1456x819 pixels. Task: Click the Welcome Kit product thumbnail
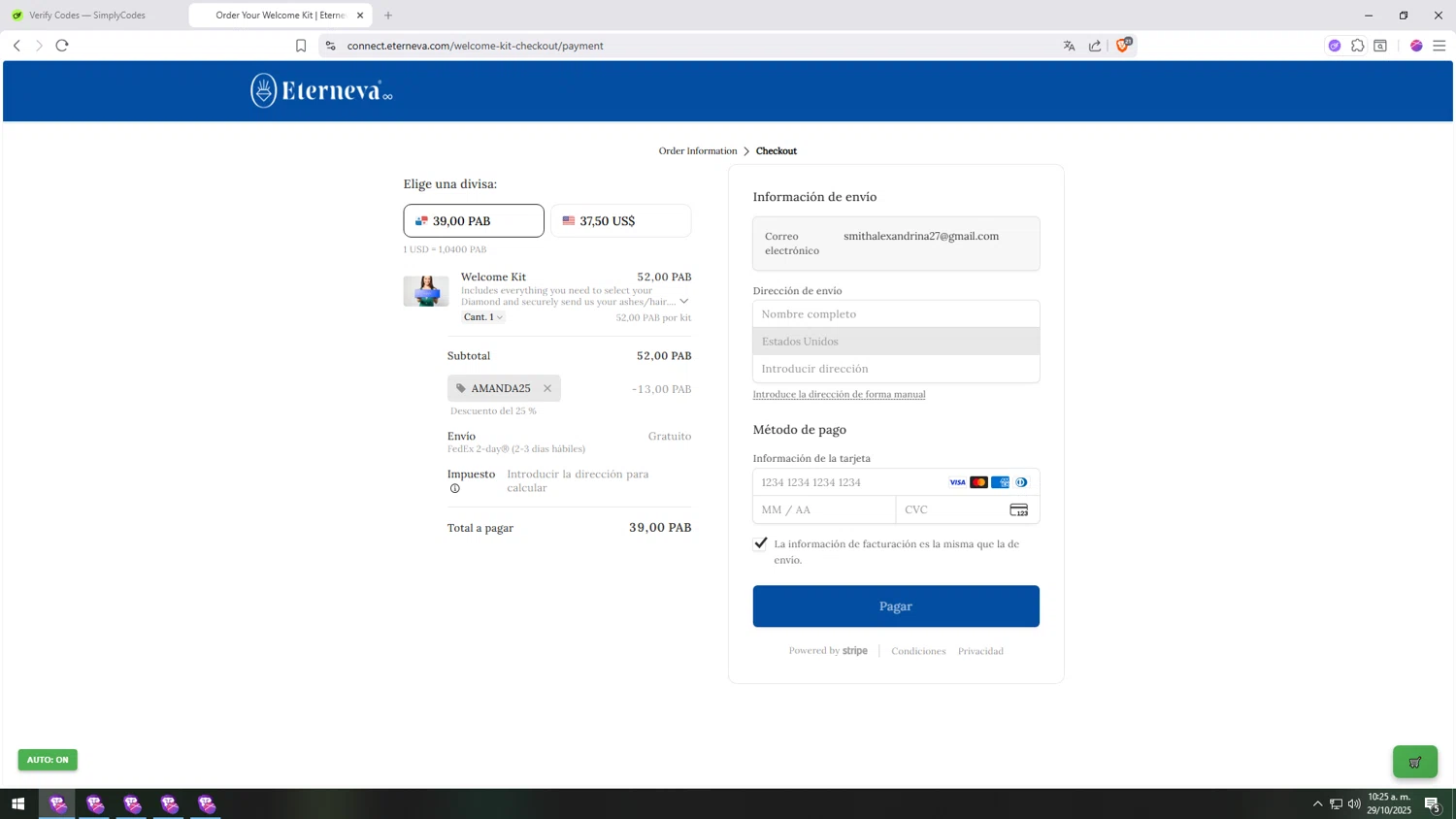(426, 291)
